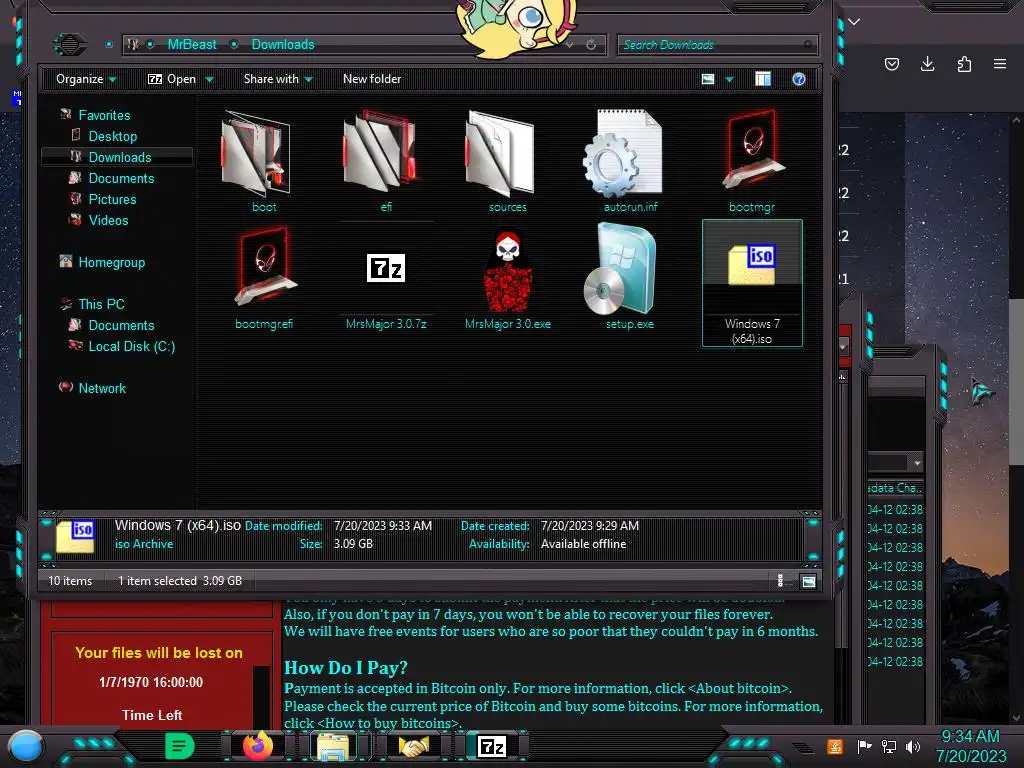This screenshot has height=768, width=1024.
Task: Select the bootmgr file
Action: coord(752,161)
